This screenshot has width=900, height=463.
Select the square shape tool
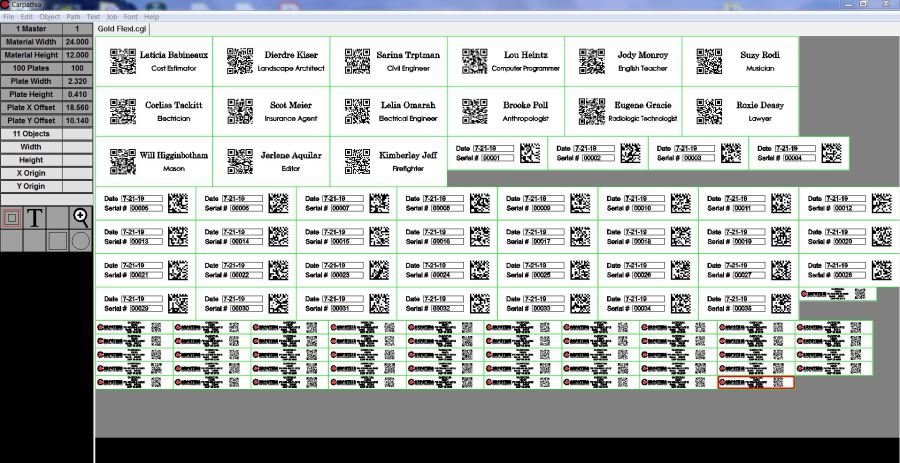57,240
